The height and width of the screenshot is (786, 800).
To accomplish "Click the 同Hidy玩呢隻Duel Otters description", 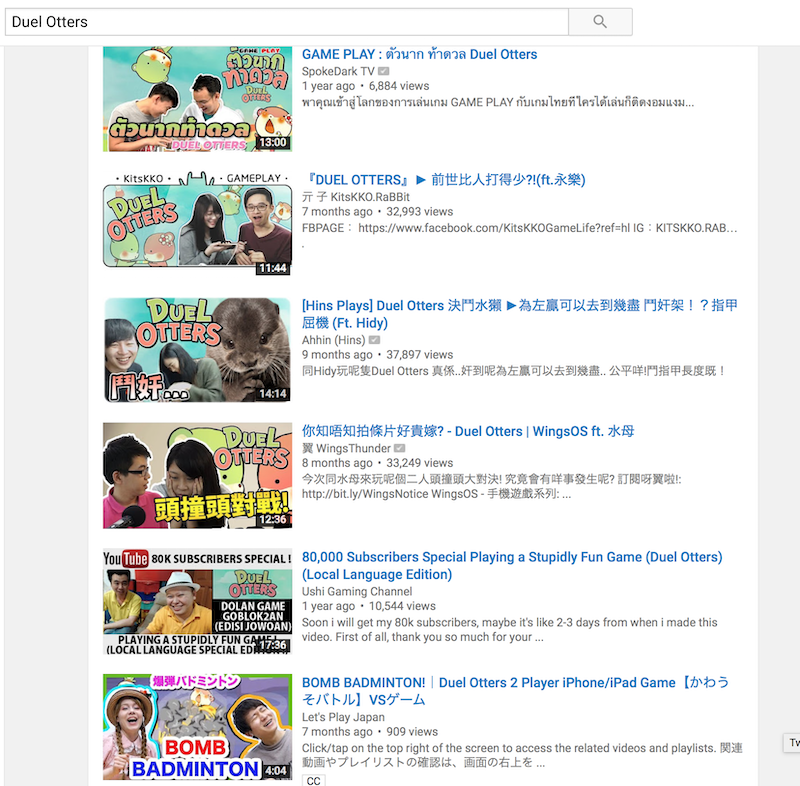I will point(514,370).
